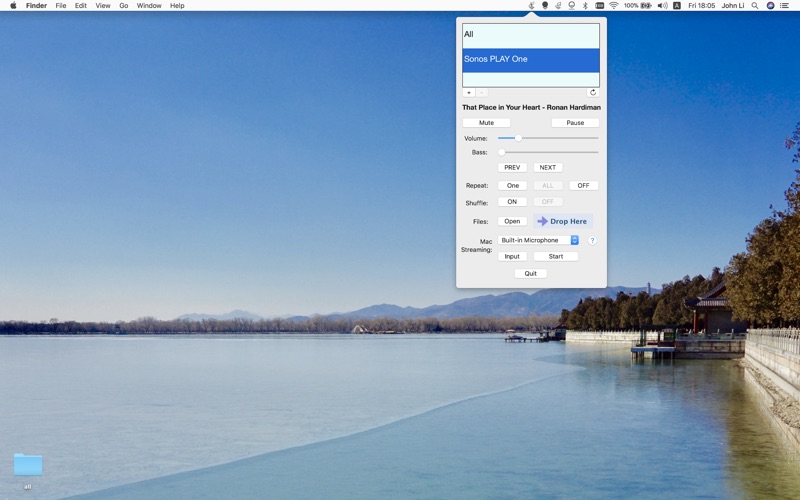Click the Open files button

pyautogui.click(x=512, y=221)
